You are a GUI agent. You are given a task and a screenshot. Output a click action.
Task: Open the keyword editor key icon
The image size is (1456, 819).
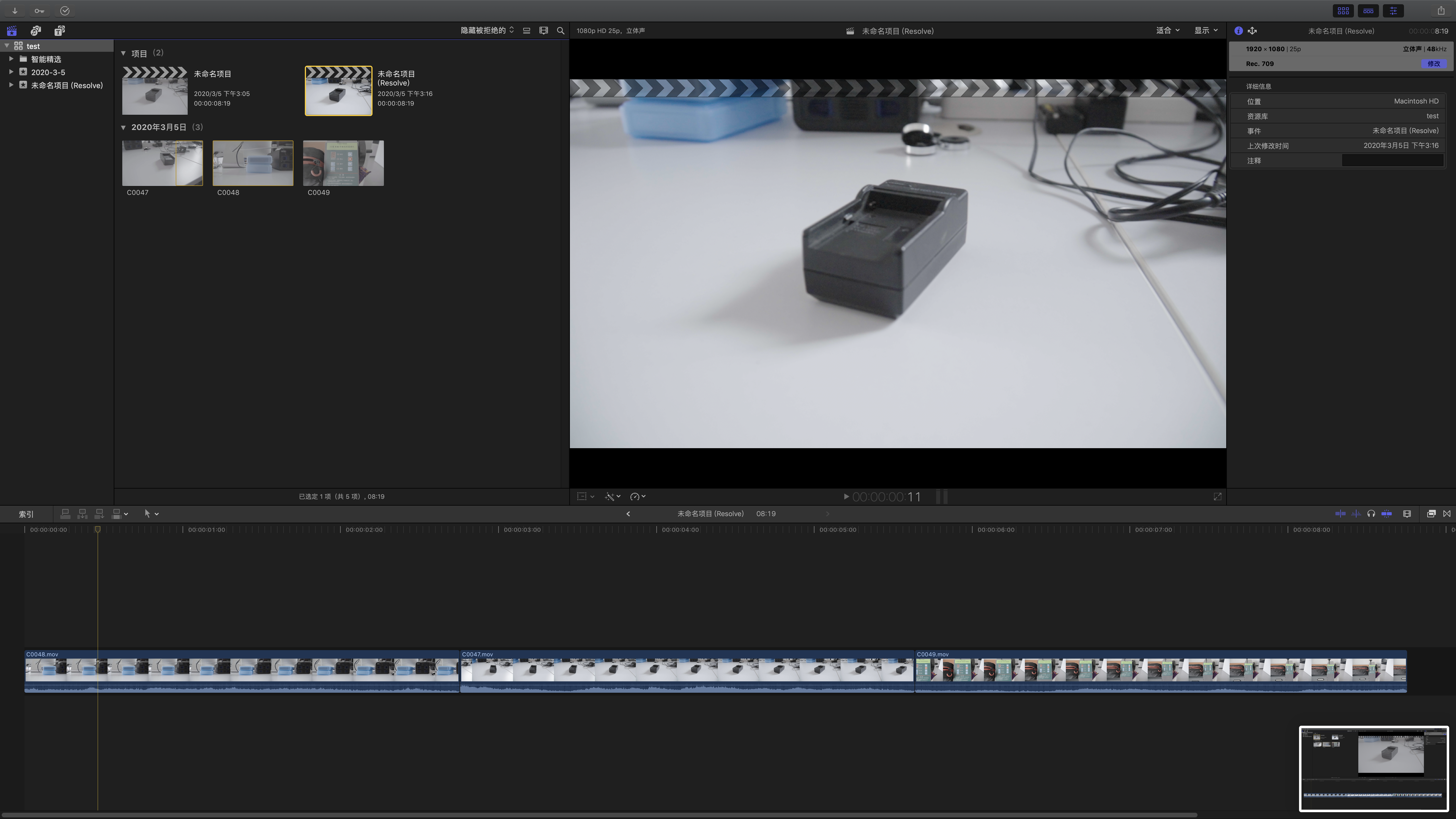pos(39,11)
